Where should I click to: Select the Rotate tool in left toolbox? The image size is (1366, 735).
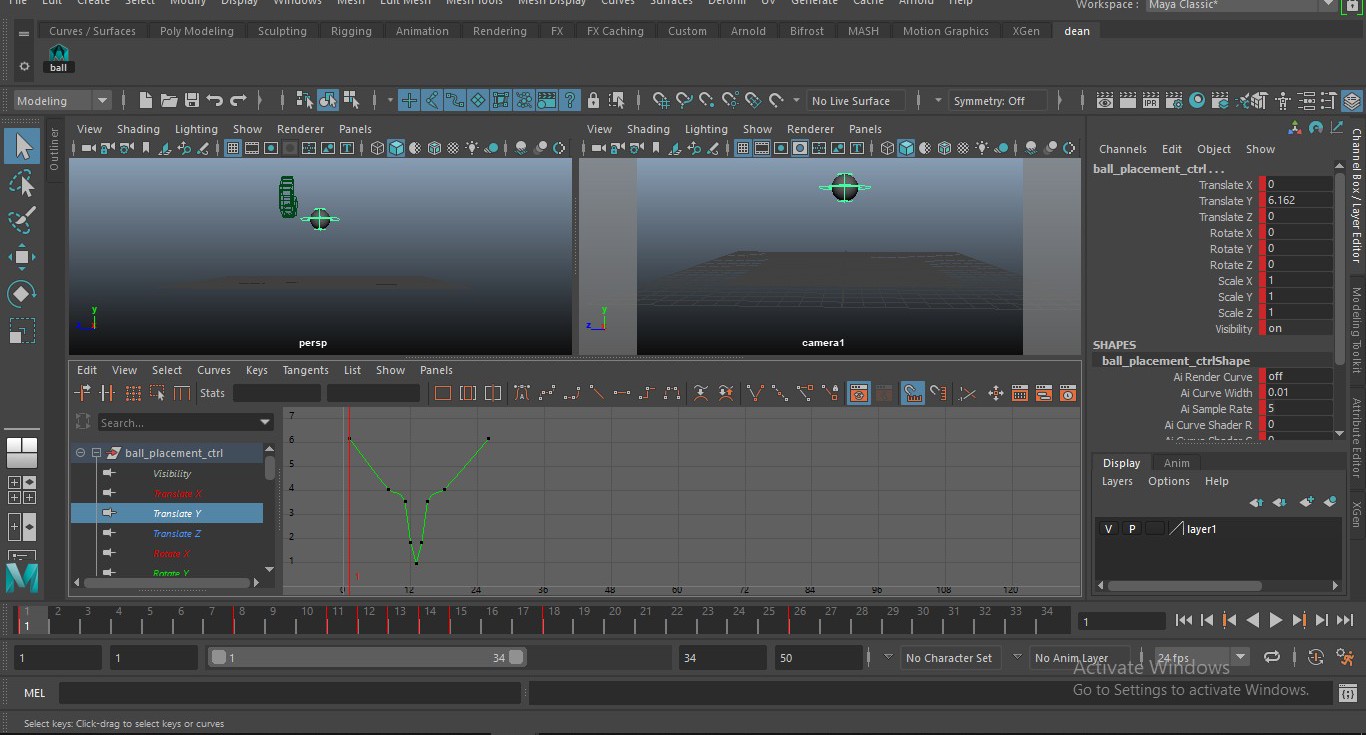pyautogui.click(x=21, y=294)
